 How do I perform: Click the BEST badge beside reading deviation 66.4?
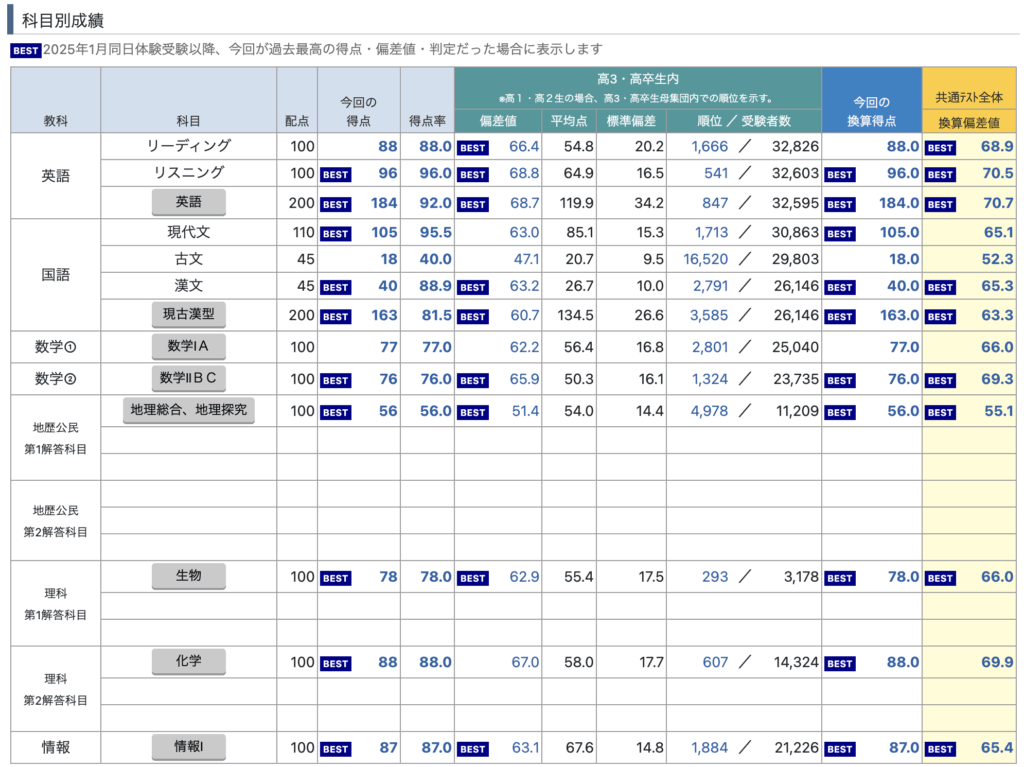pos(472,147)
